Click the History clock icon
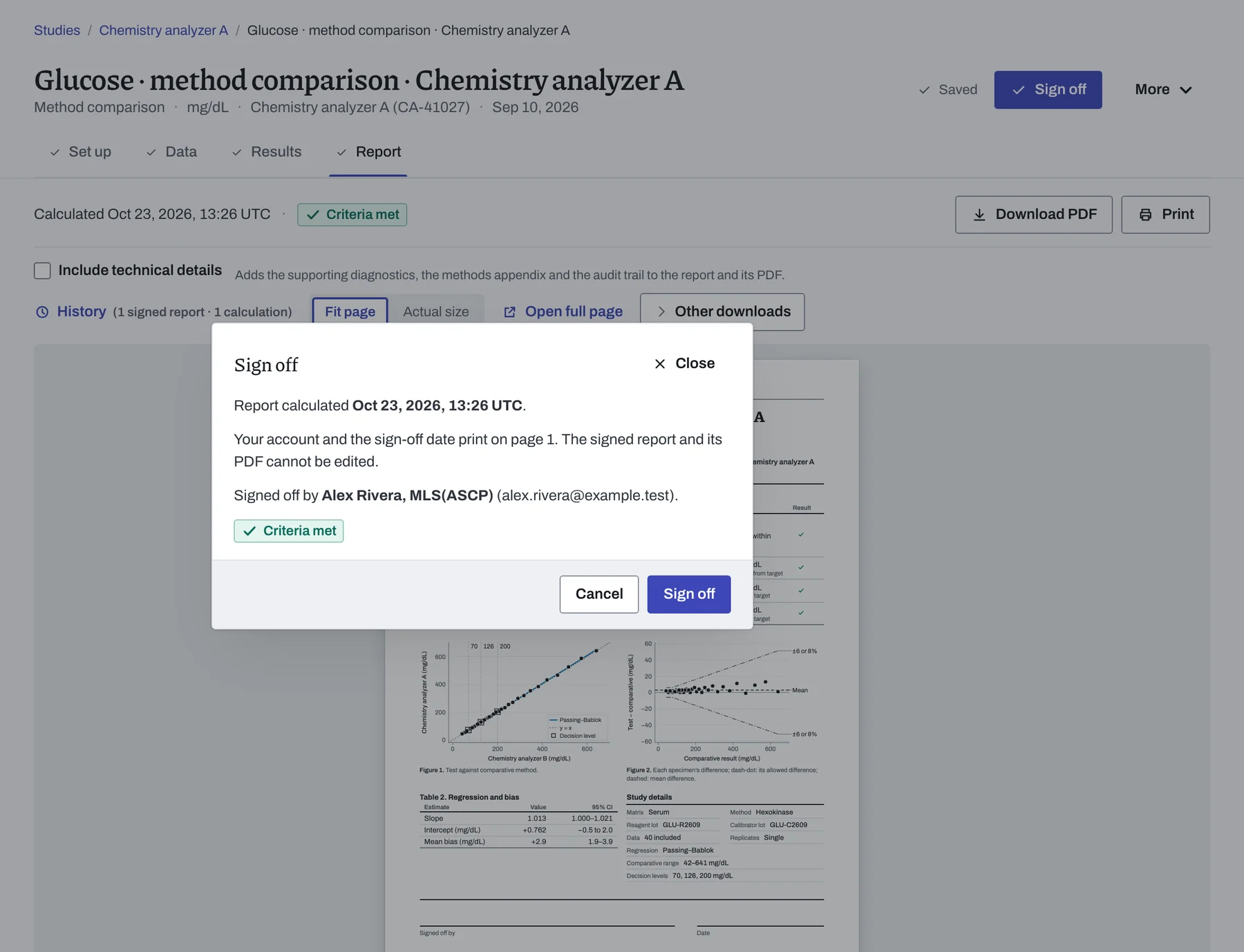Screen dimensions: 1244x952 (x=42, y=312)
